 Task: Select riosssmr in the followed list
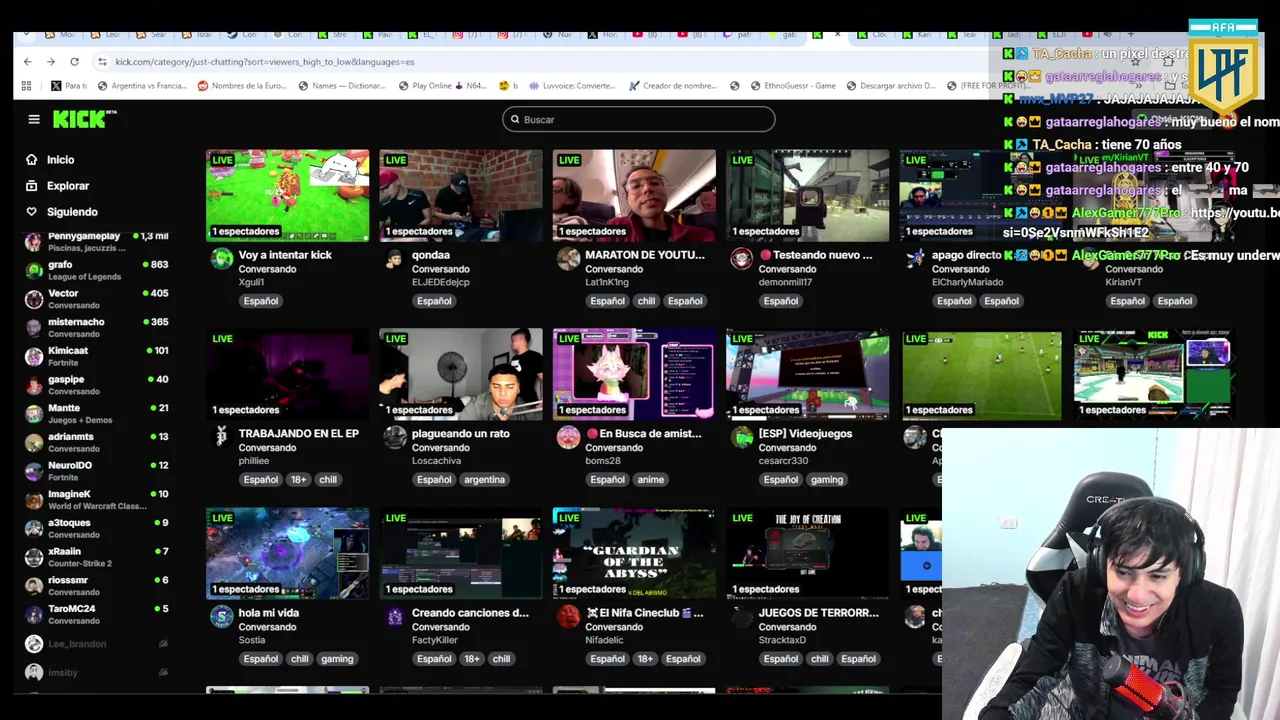(x=97, y=585)
